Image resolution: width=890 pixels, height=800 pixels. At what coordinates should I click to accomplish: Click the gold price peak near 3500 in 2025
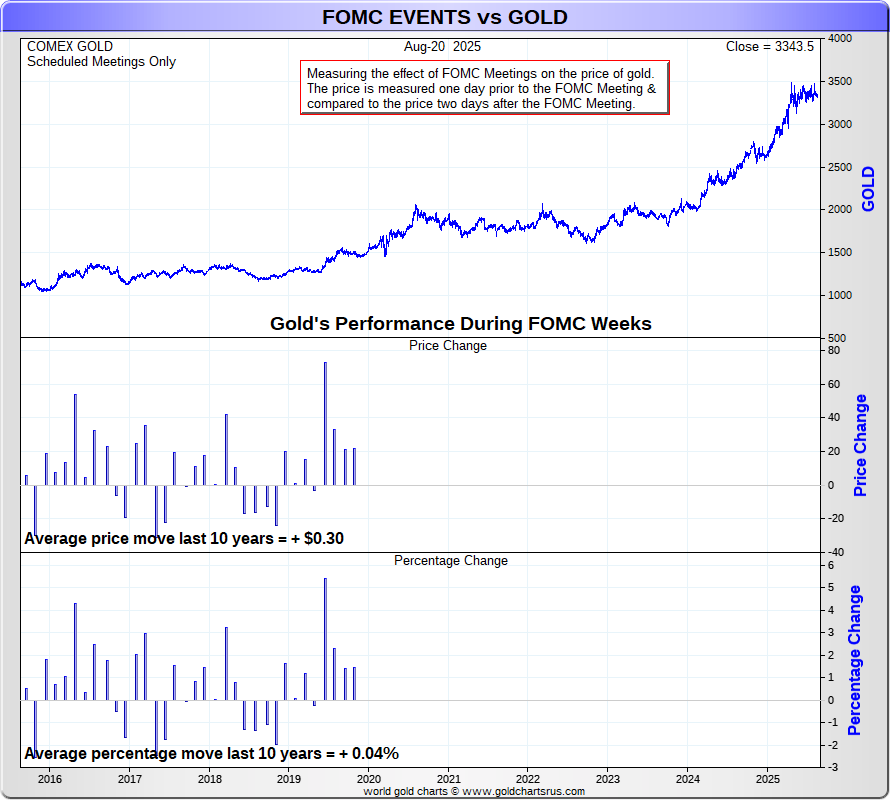[x=792, y=84]
